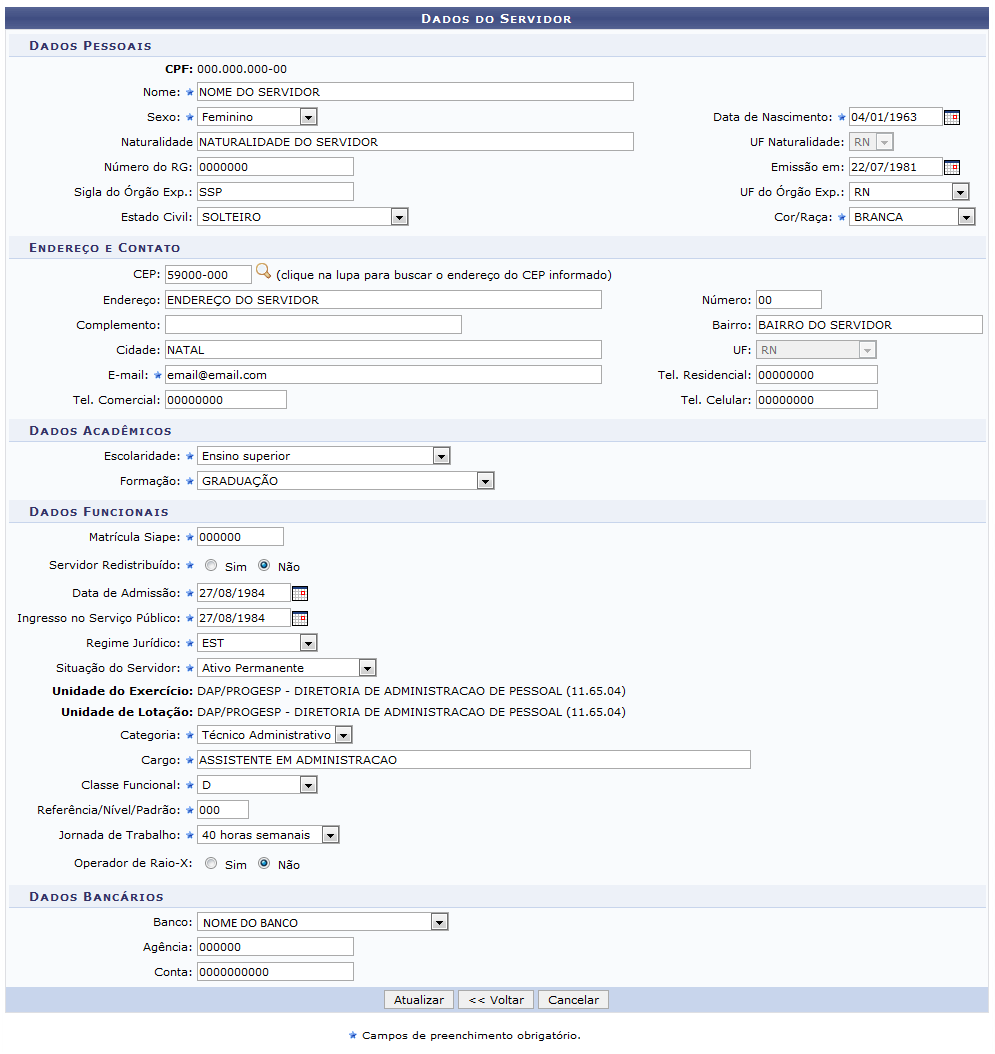Select Sim for Operador de Raio-X
Screen dimensions: 995x1054
click(211, 863)
